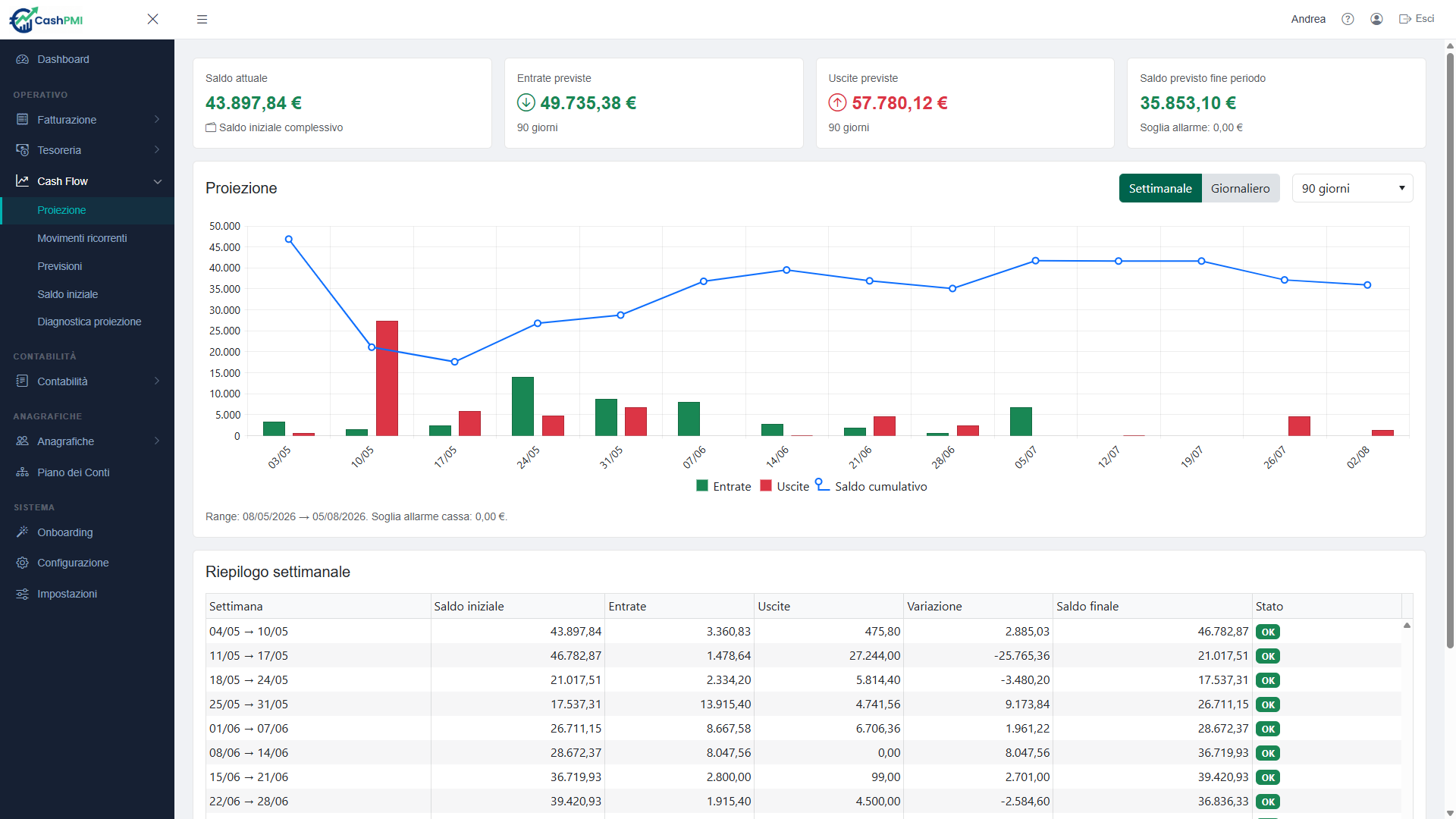Click the Onboarding magic wand icon
The height and width of the screenshot is (819, 1456).
click(23, 532)
